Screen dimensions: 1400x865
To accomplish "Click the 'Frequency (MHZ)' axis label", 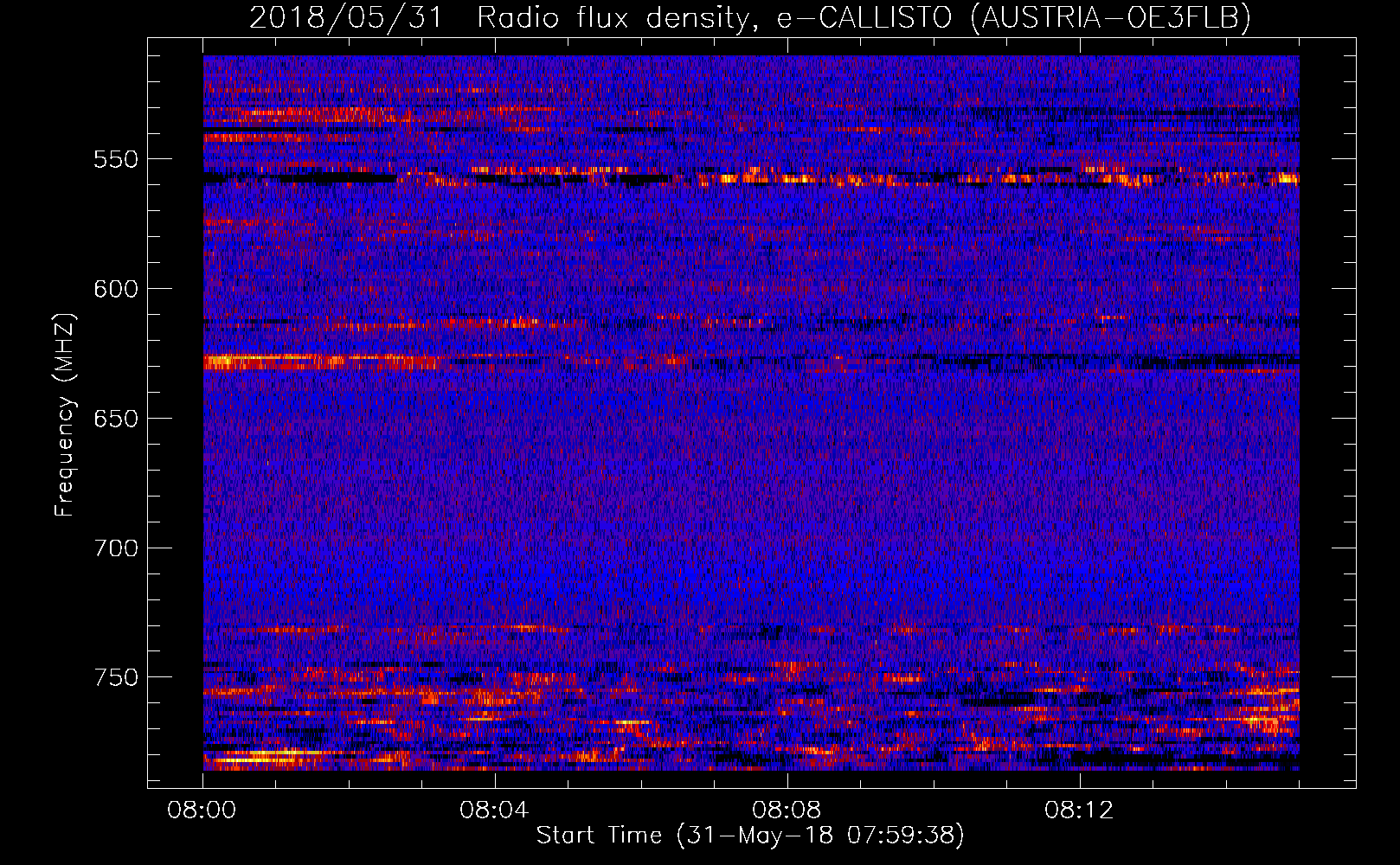I will [x=65, y=414].
